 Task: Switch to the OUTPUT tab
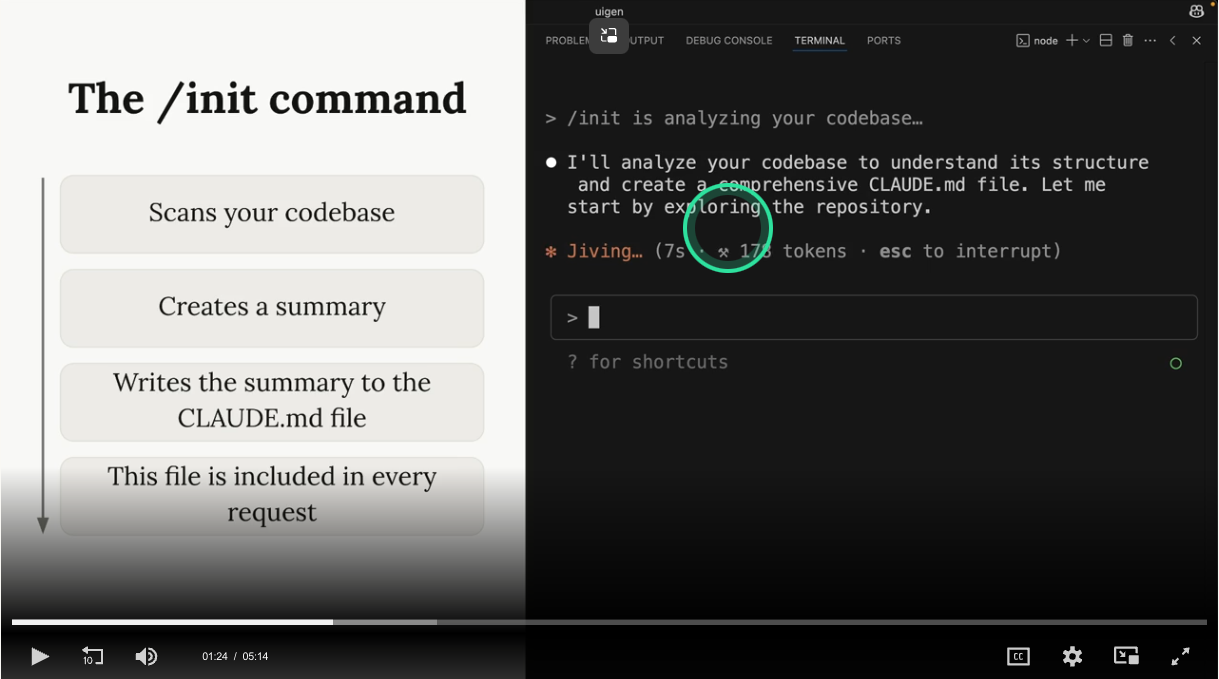click(646, 41)
